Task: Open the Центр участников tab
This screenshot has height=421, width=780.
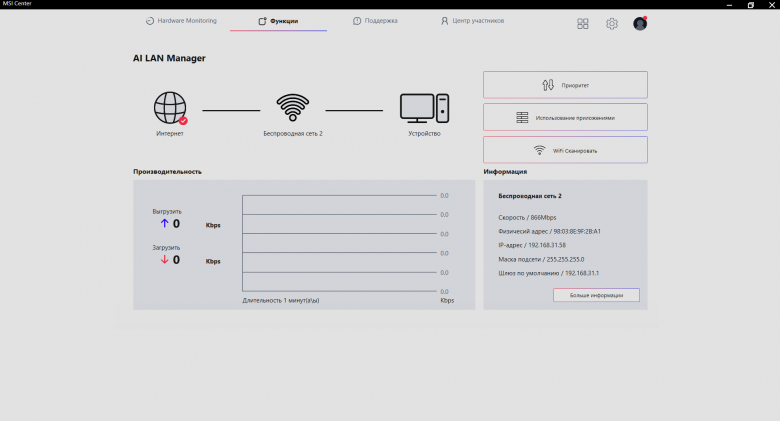Action: 473,21
